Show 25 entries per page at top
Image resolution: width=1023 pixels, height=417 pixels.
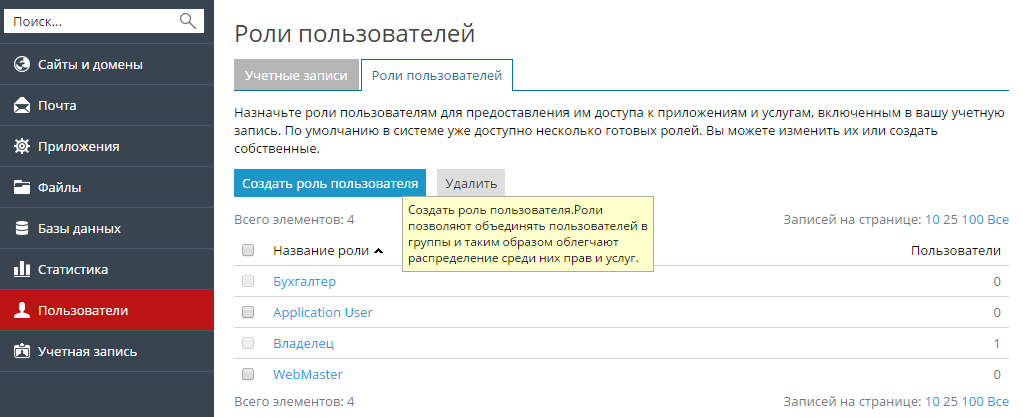pyautogui.click(x=950, y=220)
